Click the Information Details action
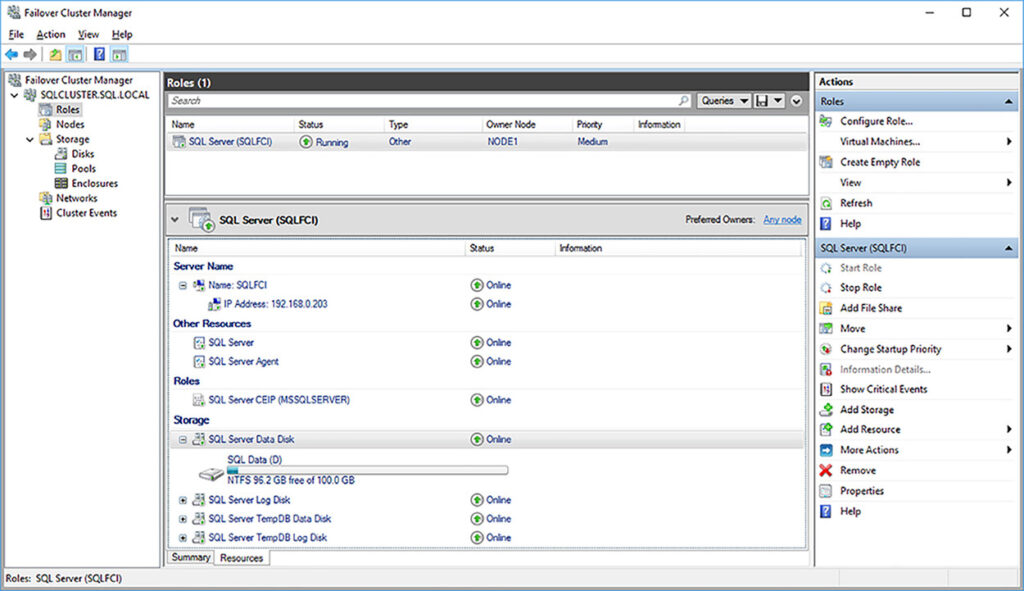Viewport: 1024px width, 591px height. coord(885,370)
